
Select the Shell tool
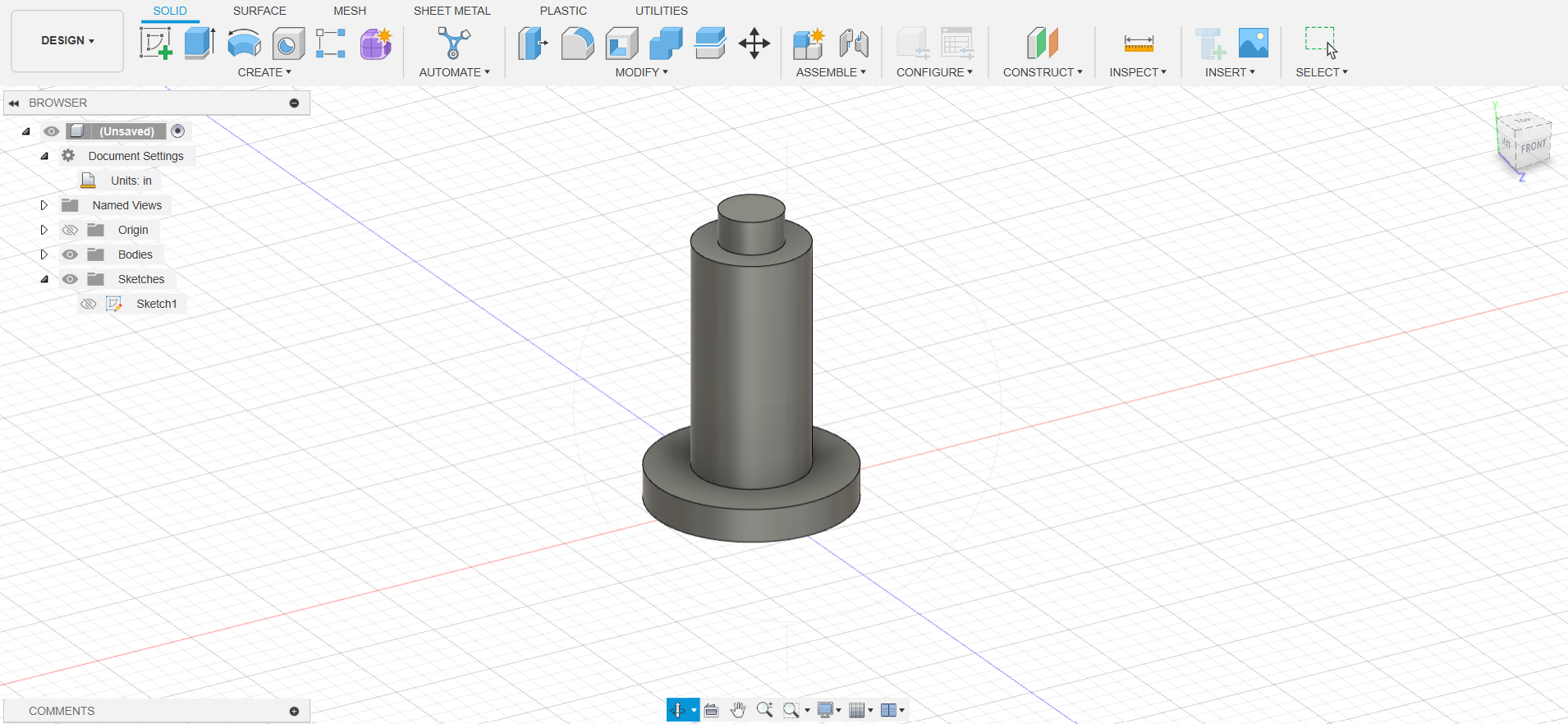622,43
